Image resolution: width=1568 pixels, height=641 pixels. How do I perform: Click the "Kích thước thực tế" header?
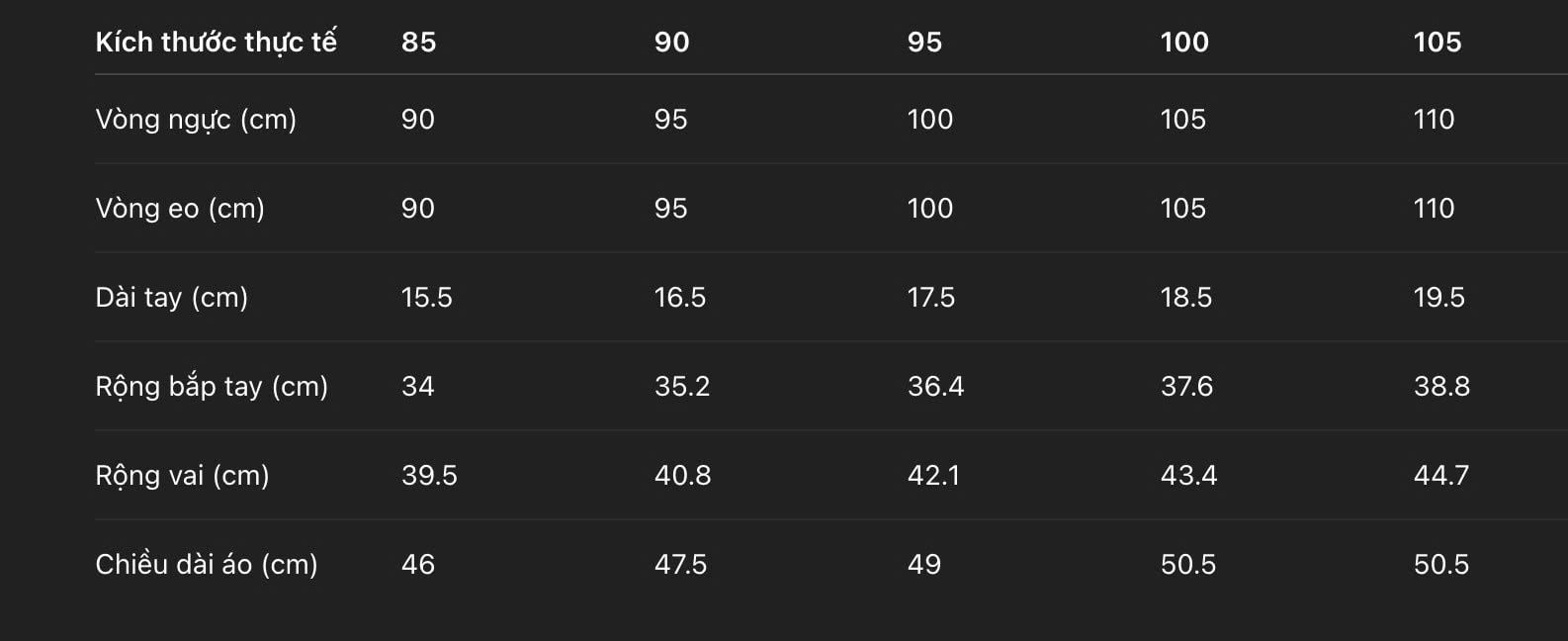[x=216, y=42]
